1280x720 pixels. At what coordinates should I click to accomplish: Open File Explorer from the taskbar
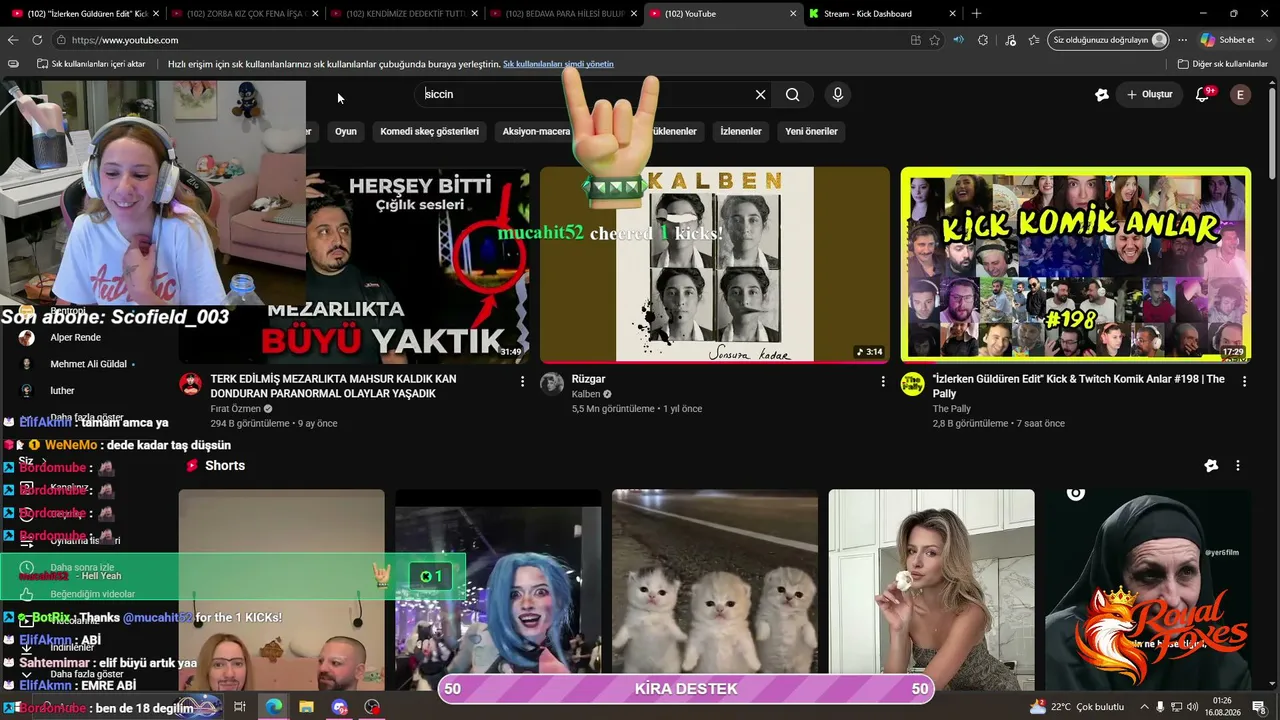[x=306, y=707]
